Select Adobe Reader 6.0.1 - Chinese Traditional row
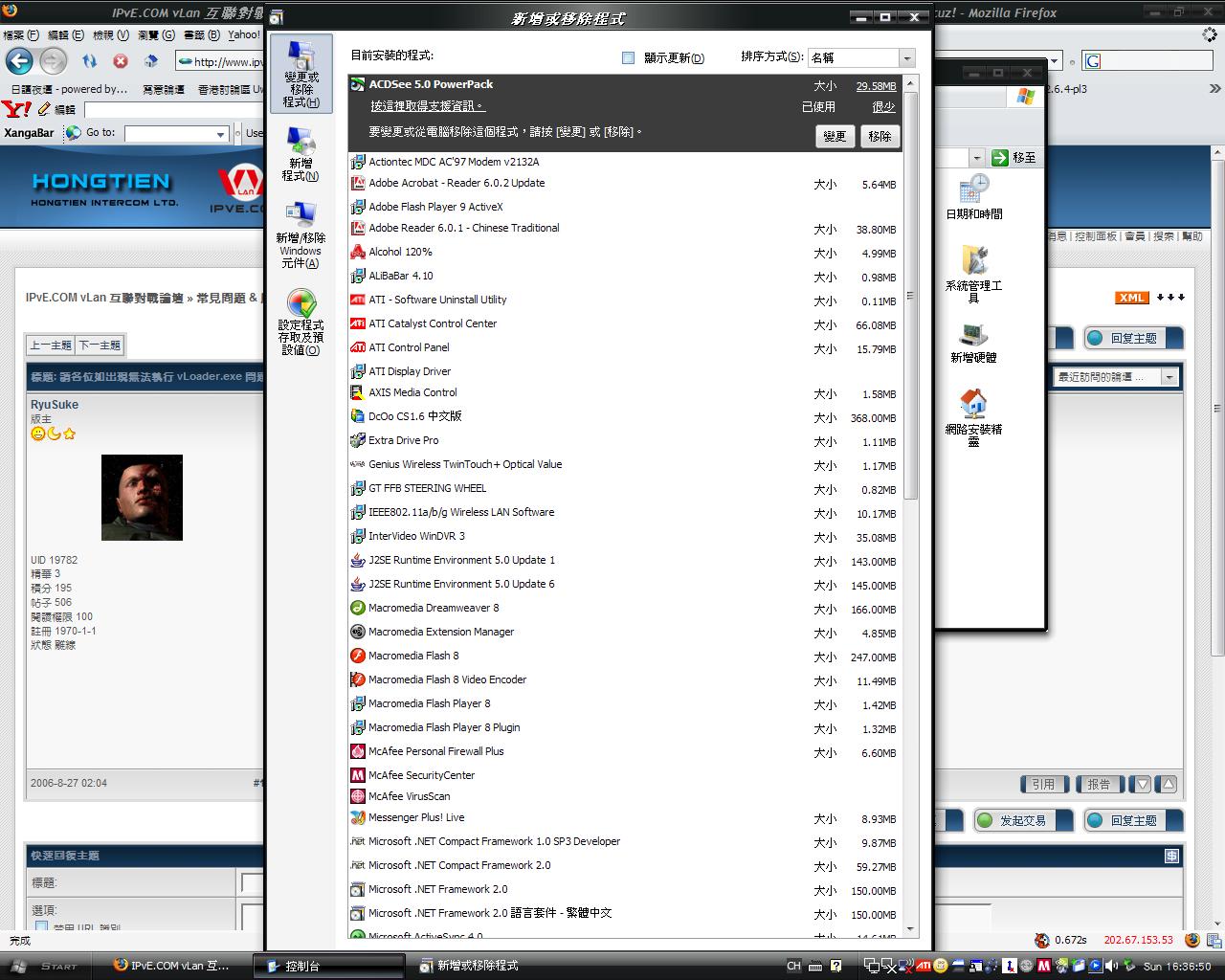 624,229
